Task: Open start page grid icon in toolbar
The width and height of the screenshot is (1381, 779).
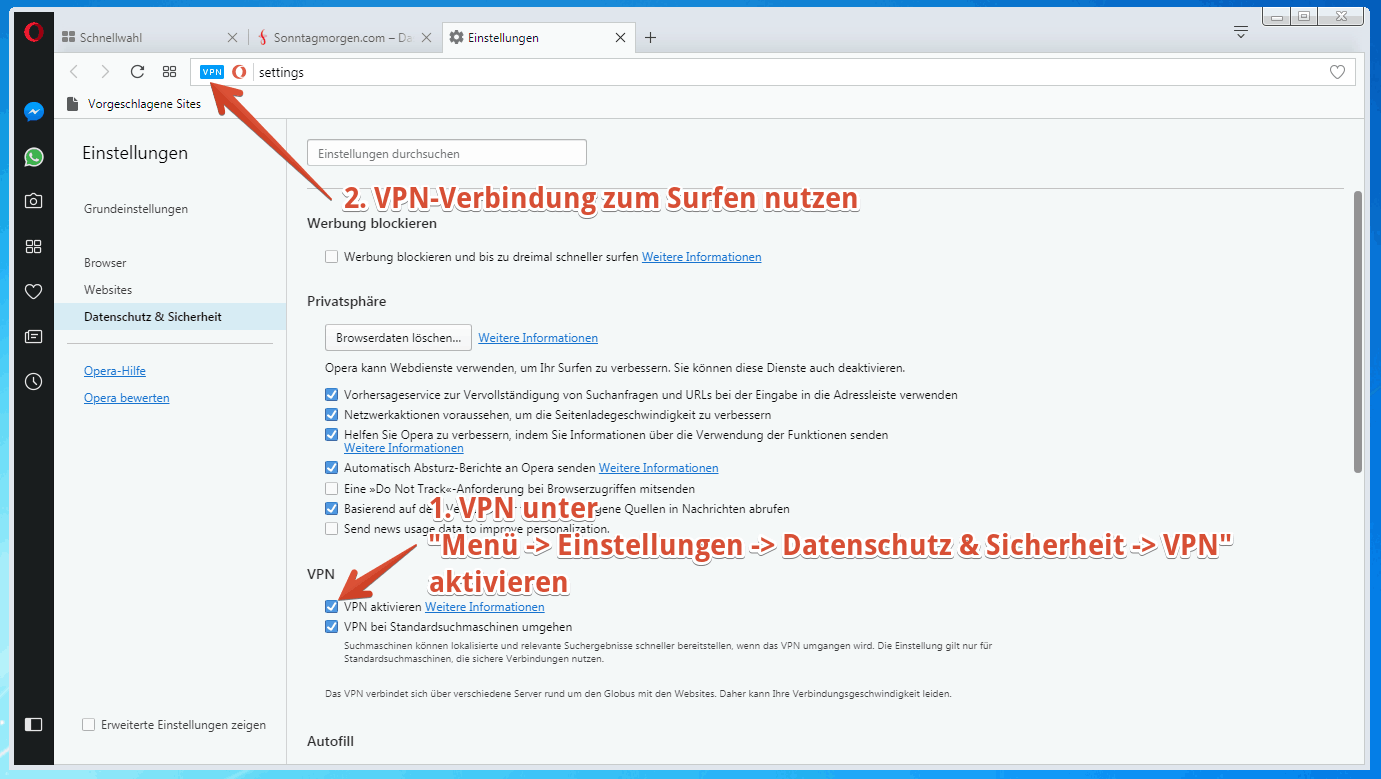Action: 170,72
